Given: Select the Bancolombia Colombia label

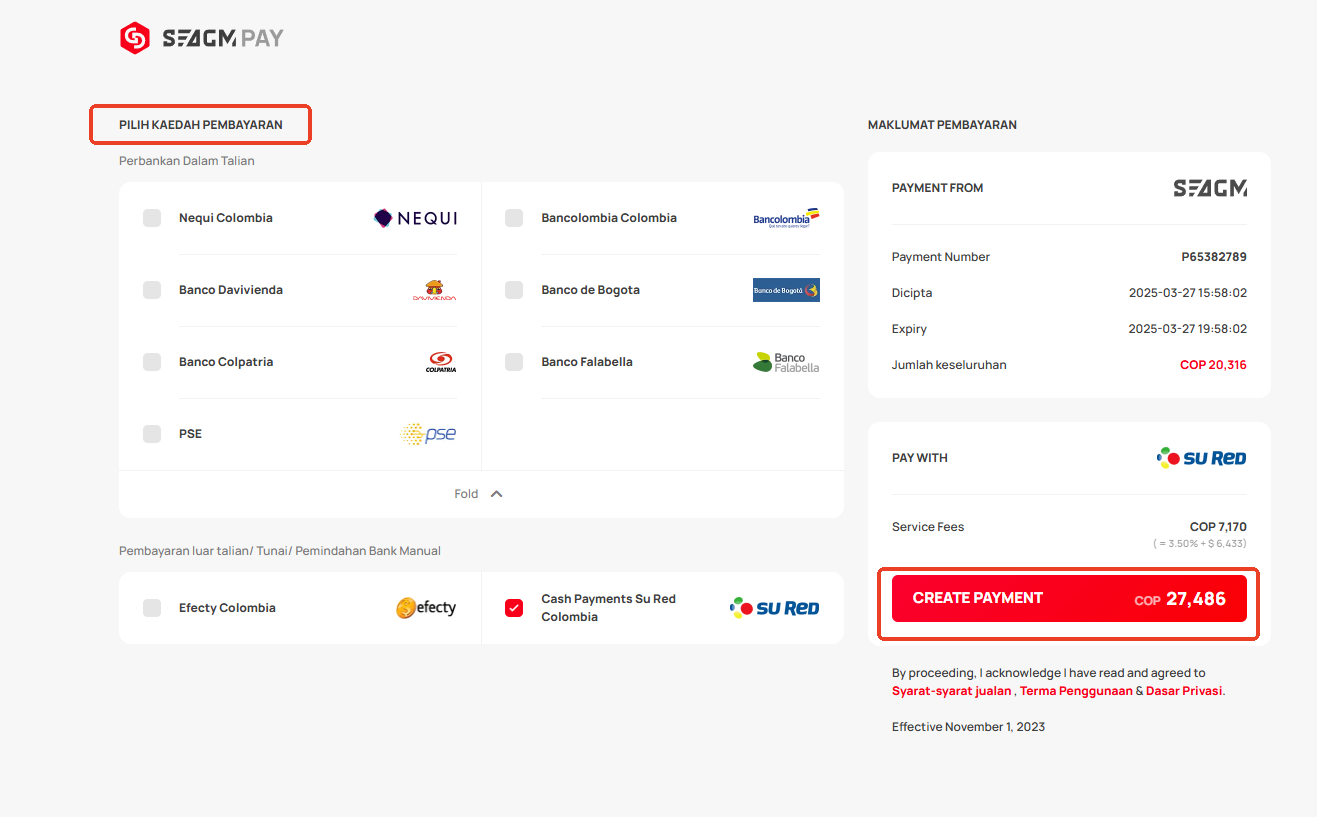Looking at the screenshot, I should (x=609, y=218).
